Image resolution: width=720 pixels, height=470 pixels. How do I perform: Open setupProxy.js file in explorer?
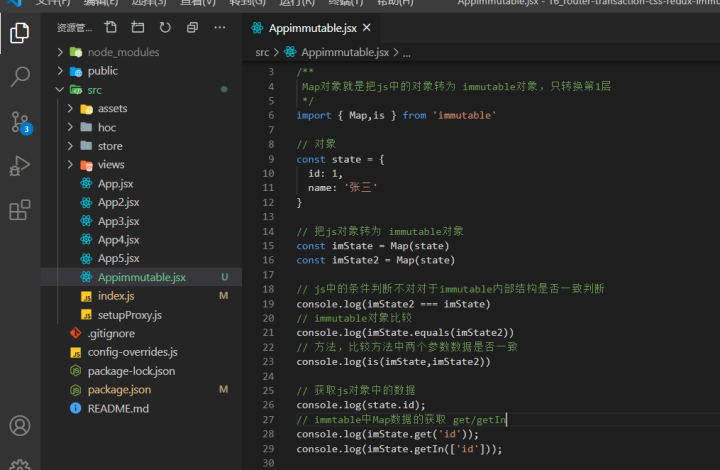[x=129, y=315]
